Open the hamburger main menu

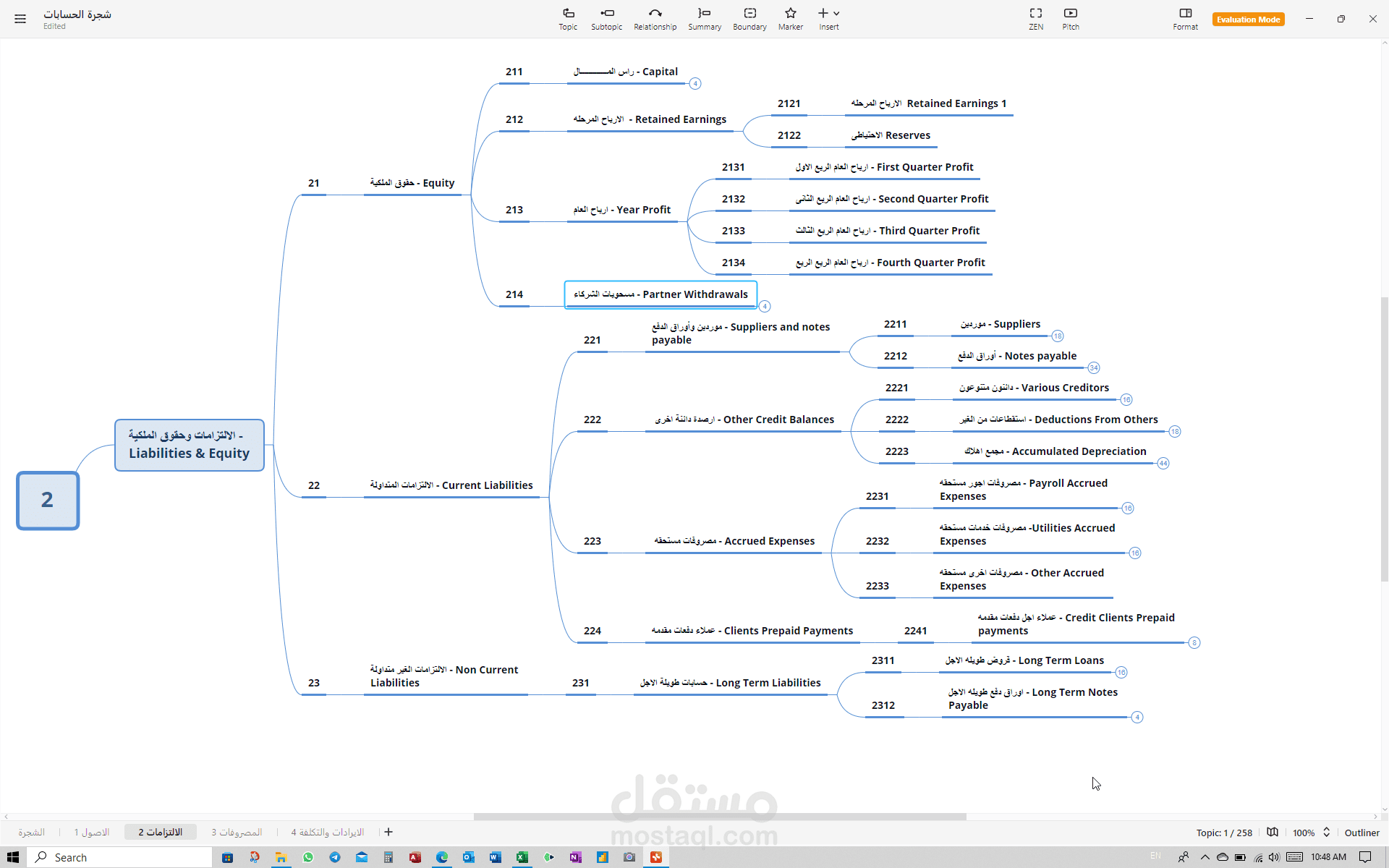tap(20, 19)
